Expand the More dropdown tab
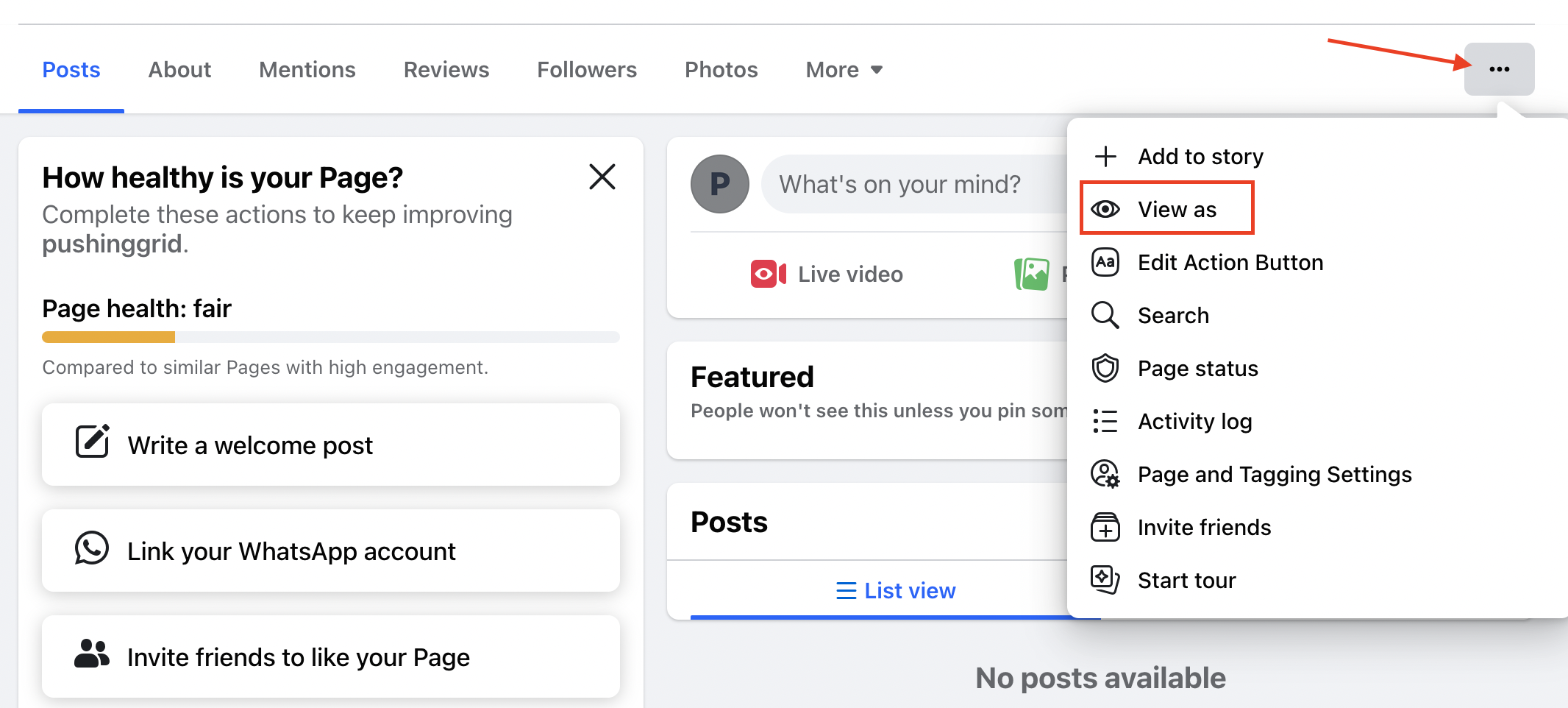The width and height of the screenshot is (1568, 708). (x=844, y=70)
